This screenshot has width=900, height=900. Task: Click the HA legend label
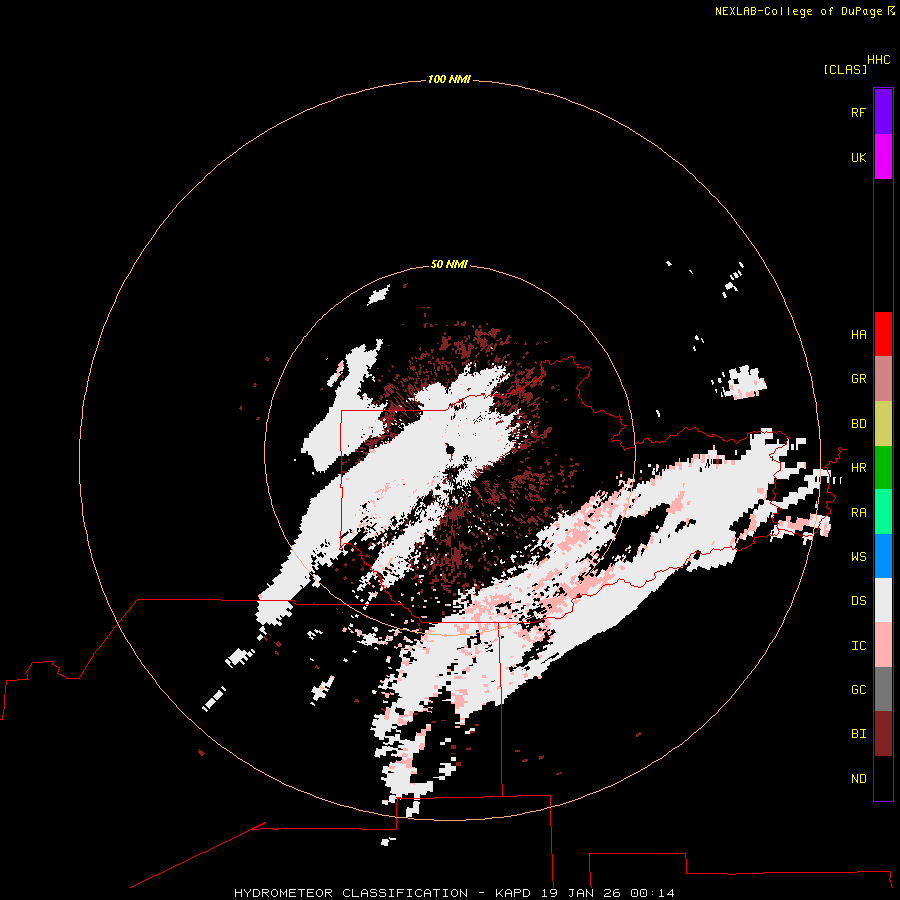[858, 334]
